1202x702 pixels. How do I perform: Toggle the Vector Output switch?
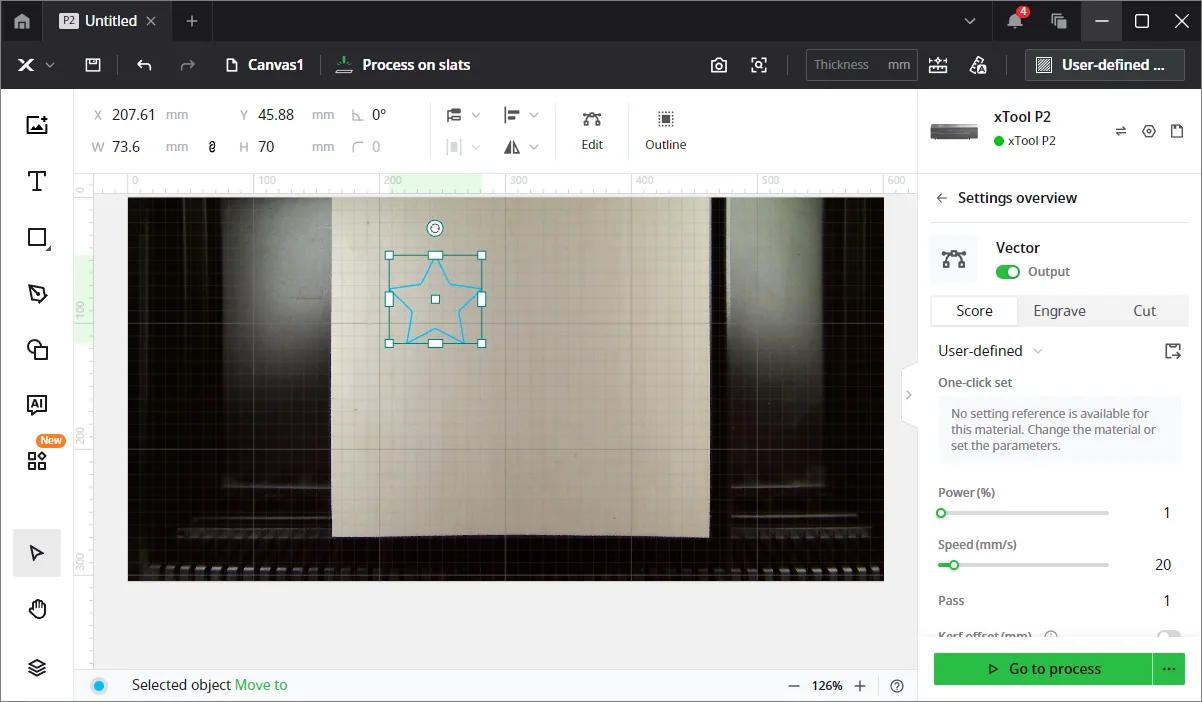(x=1007, y=272)
